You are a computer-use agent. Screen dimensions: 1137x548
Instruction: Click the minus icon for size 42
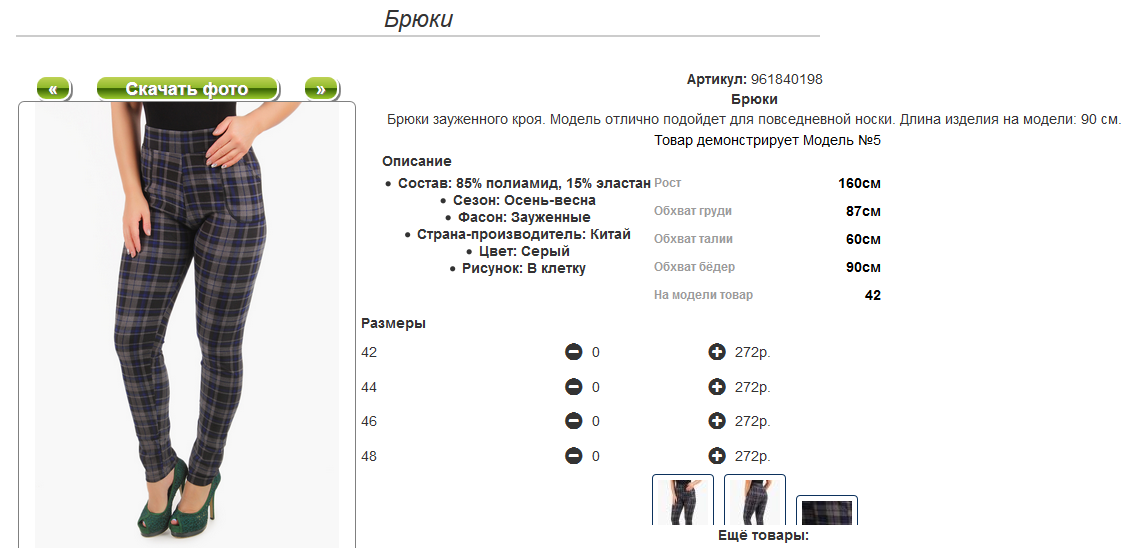573,352
